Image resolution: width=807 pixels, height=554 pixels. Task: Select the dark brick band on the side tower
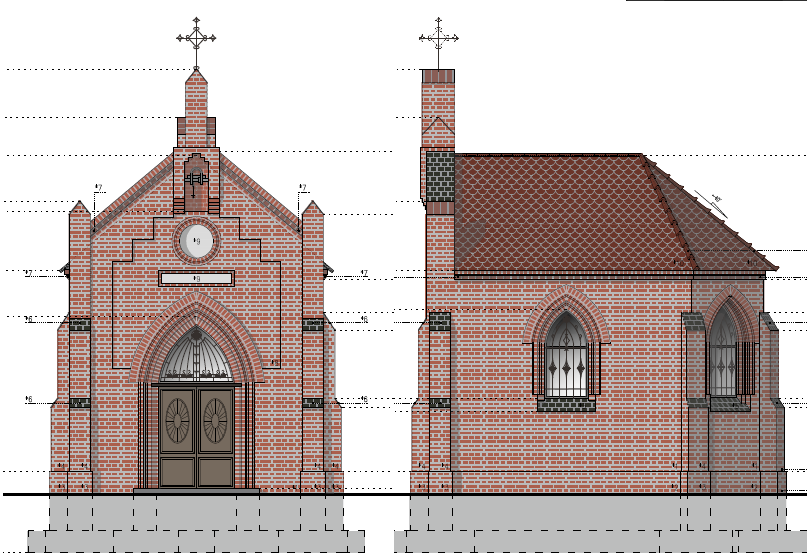coord(439,175)
